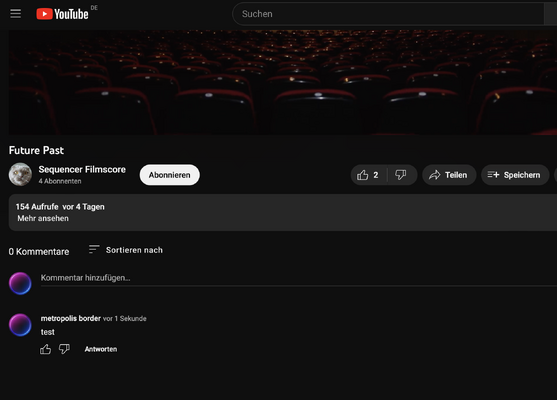This screenshot has width=557, height=400.
Task: Click the commenter avatar beside 'test'
Action: [x=20, y=325]
